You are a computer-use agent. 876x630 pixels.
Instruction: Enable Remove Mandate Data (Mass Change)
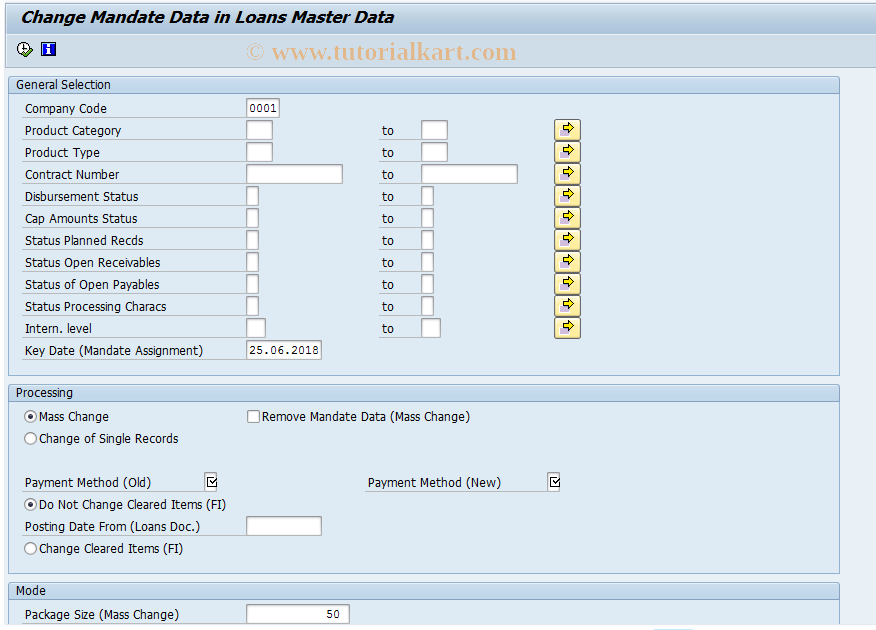coord(253,416)
